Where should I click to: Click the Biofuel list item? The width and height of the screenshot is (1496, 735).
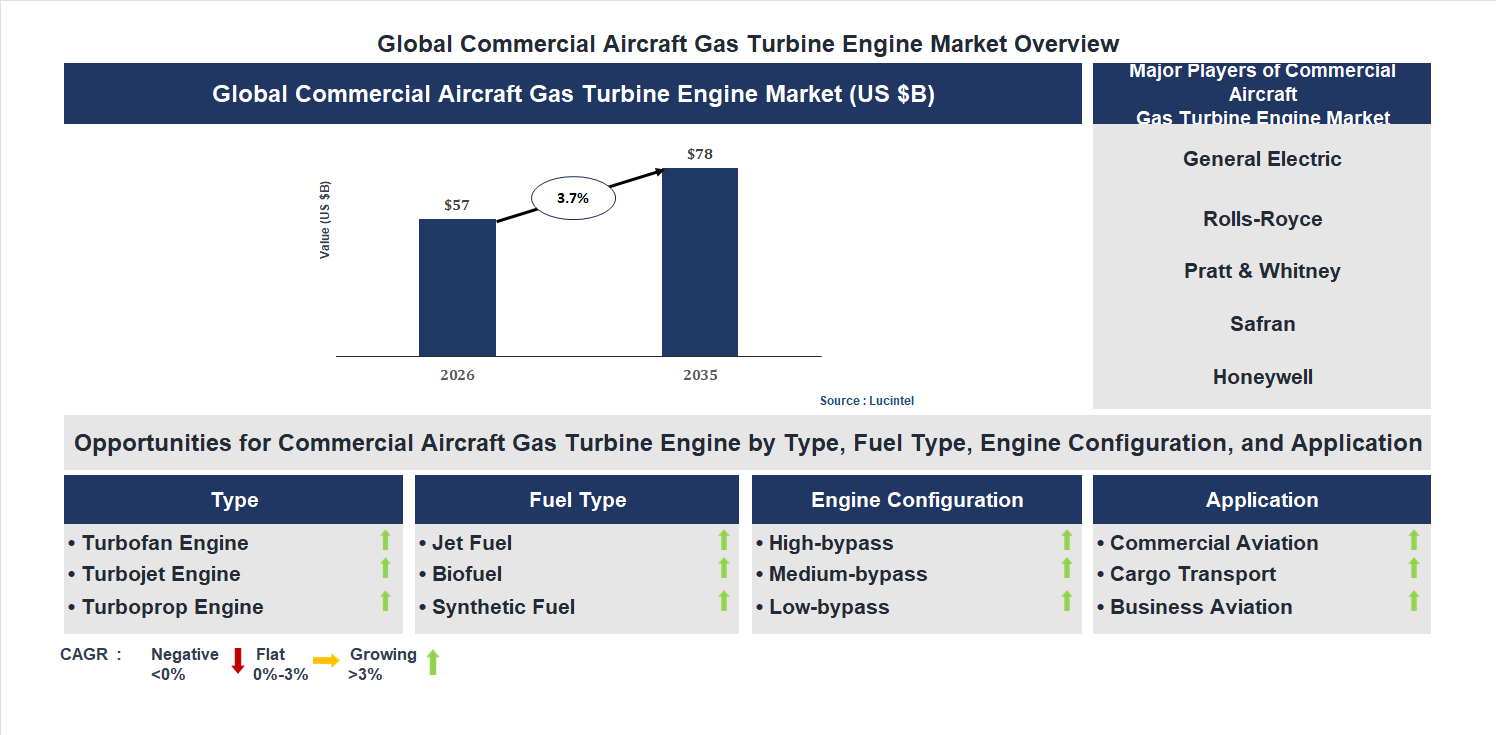[460, 574]
